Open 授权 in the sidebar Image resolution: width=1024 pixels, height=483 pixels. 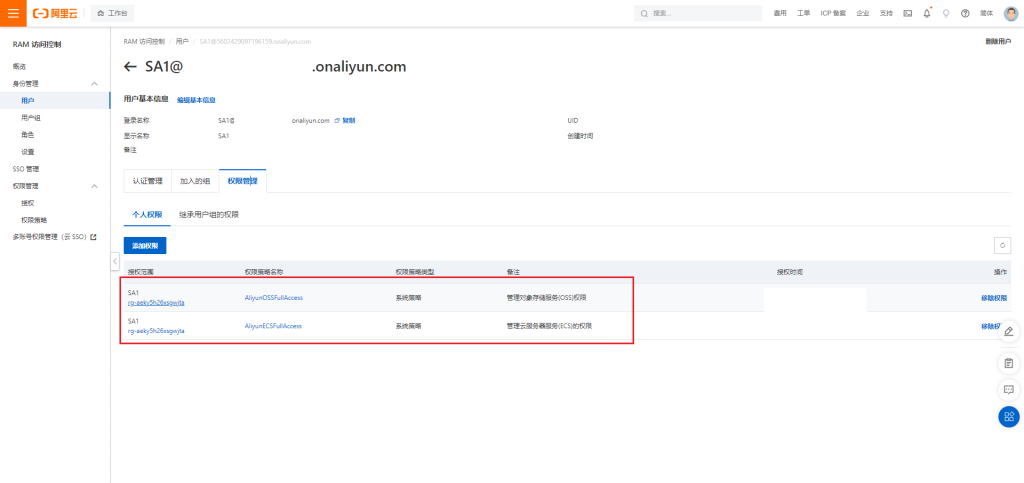point(27,202)
